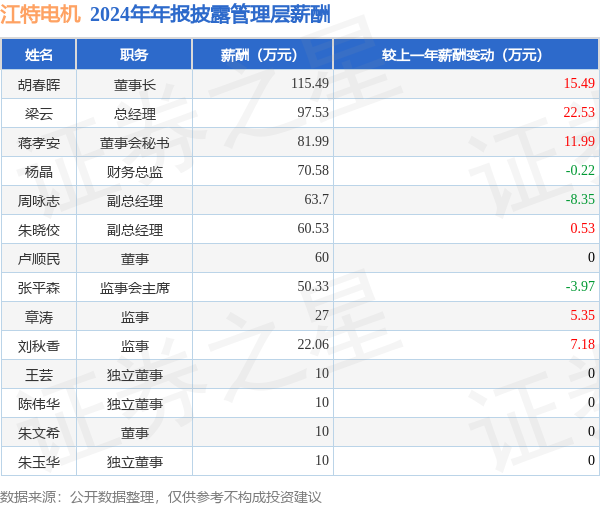Viewport: 600px width, 506px height.
Task: Click the 监事会主席 position cell
Action: (x=135, y=288)
